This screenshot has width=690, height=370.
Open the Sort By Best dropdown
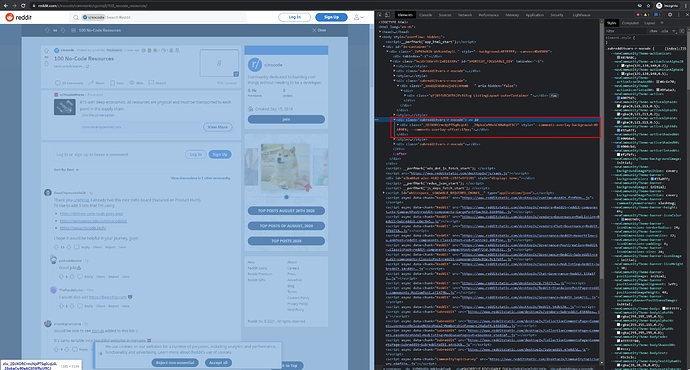coord(66,170)
